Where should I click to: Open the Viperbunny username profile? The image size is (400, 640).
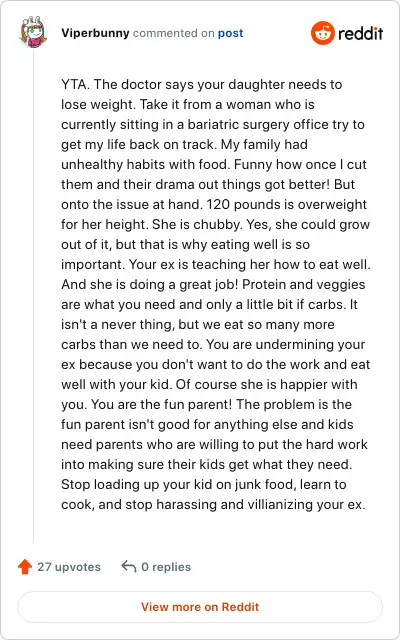click(x=95, y=33)
